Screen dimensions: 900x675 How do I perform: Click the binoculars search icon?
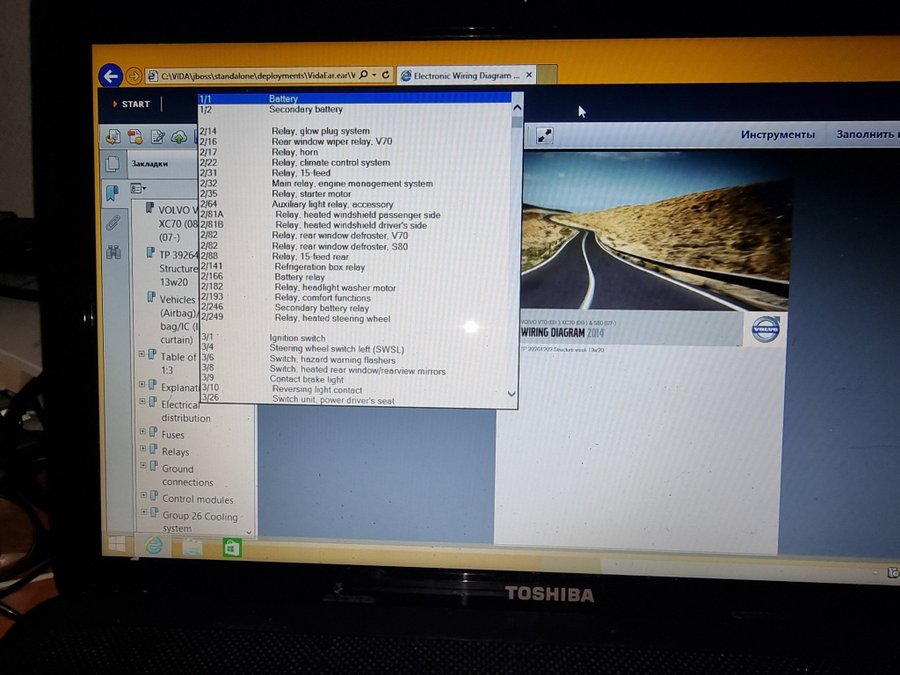pyautogui.click(x=113, y=252)
